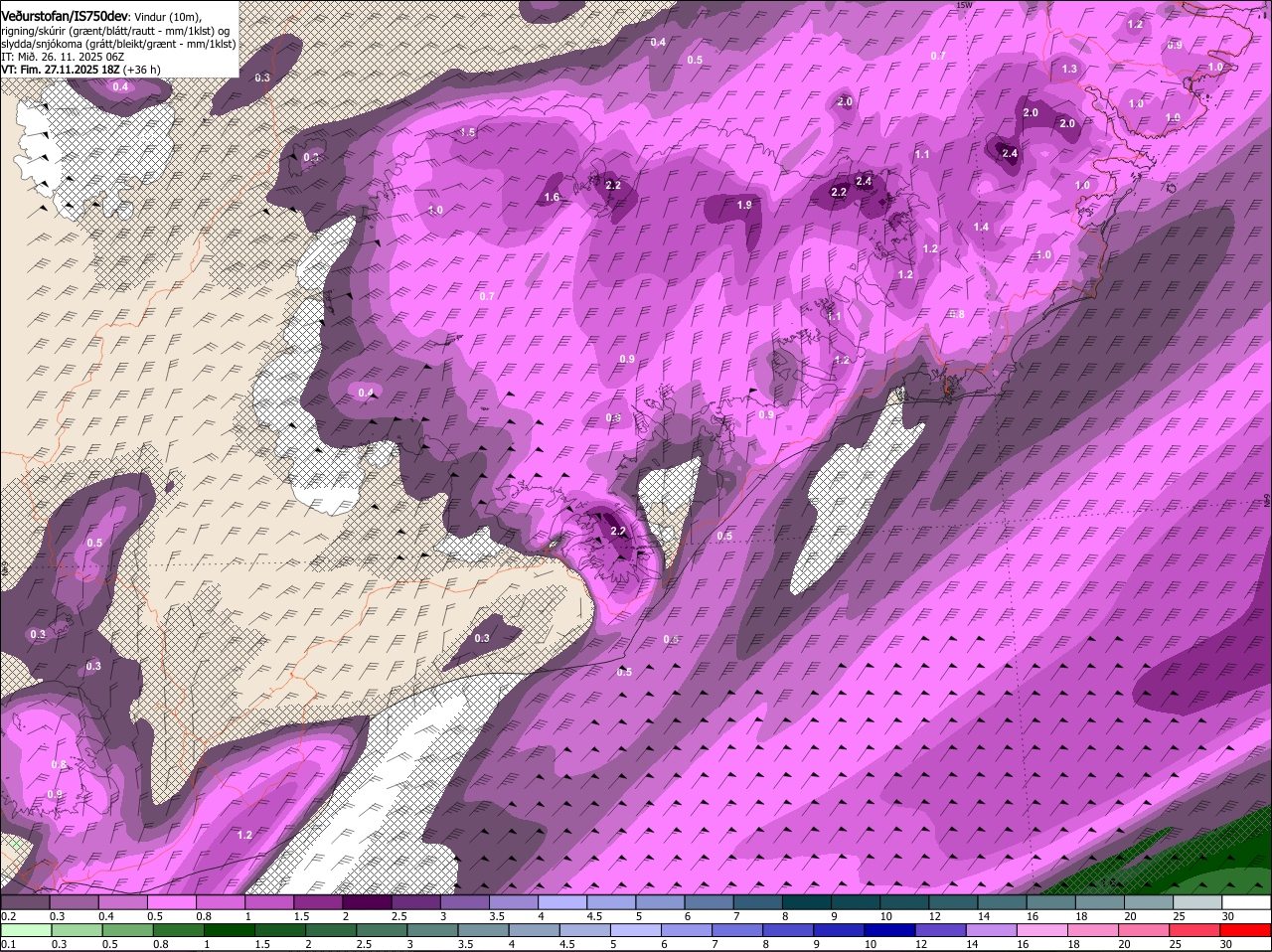Click the 'slydda/snjókoma' text in header
Viewport: 1272px width, 952px height.
tap(41, 44)
